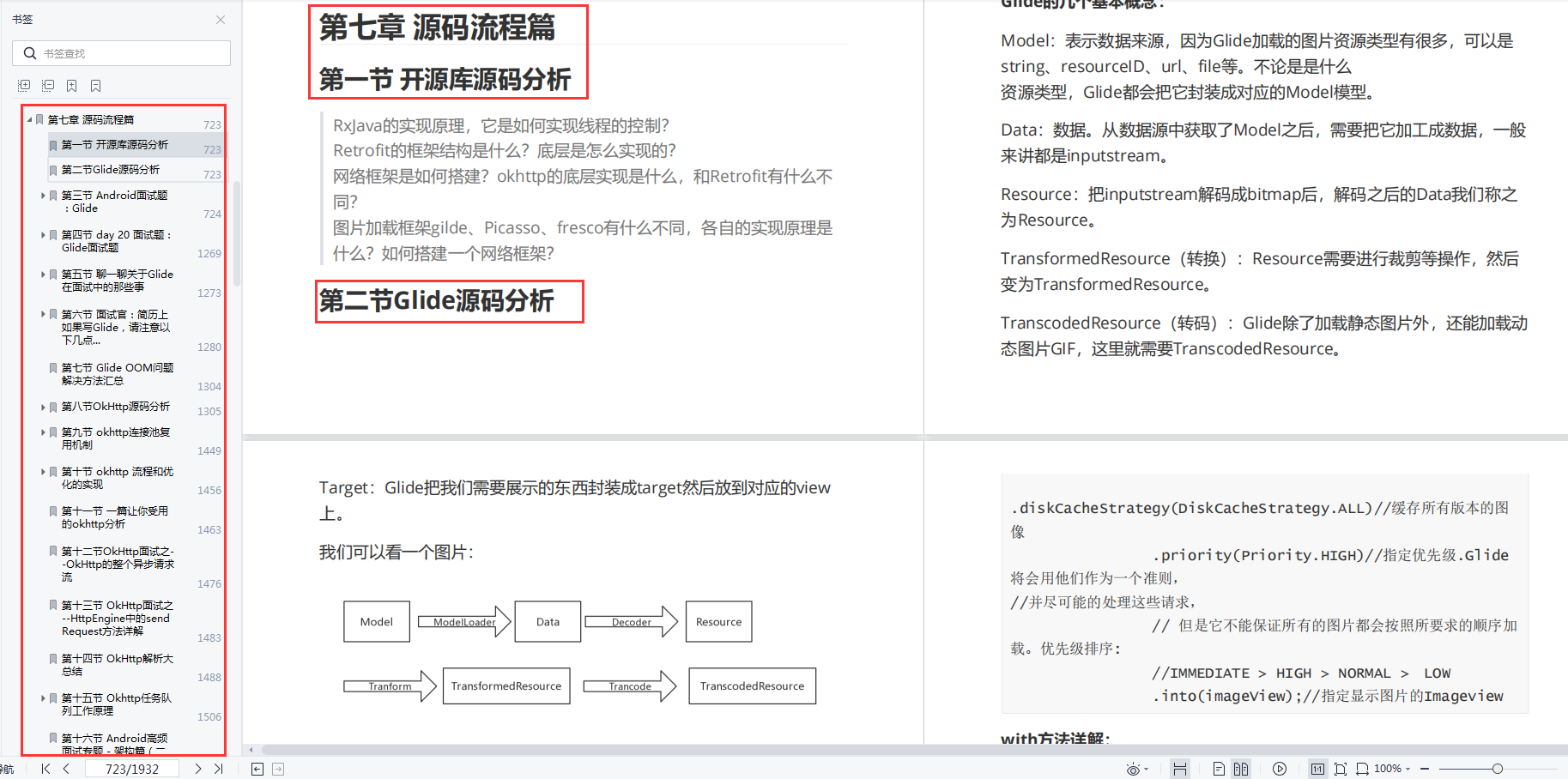
Task: Click the horizontal scrollbar of document
Action: click(x=915, y=749)
